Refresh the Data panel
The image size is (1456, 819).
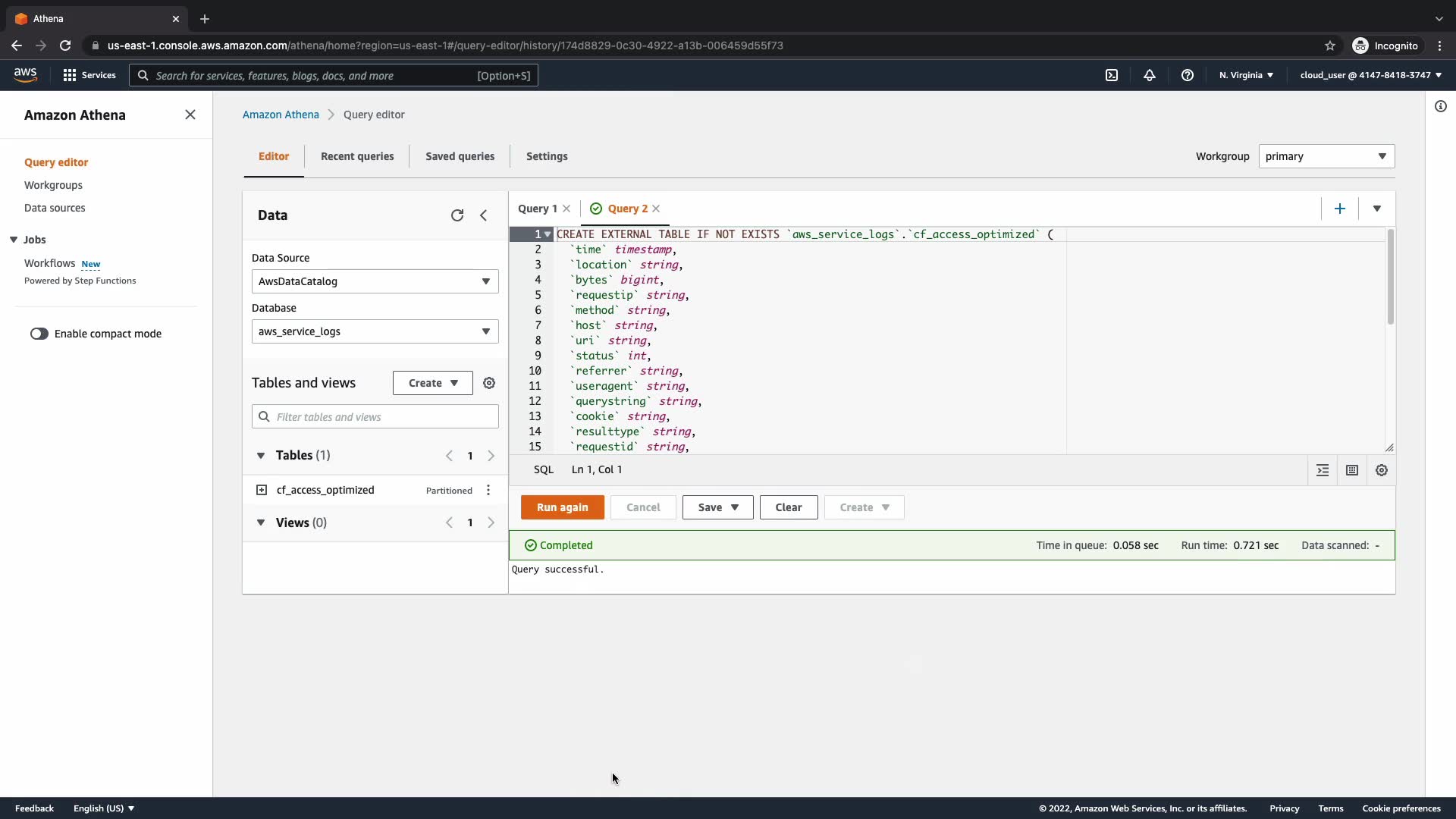pyautogui.click(x=457, y=215)
